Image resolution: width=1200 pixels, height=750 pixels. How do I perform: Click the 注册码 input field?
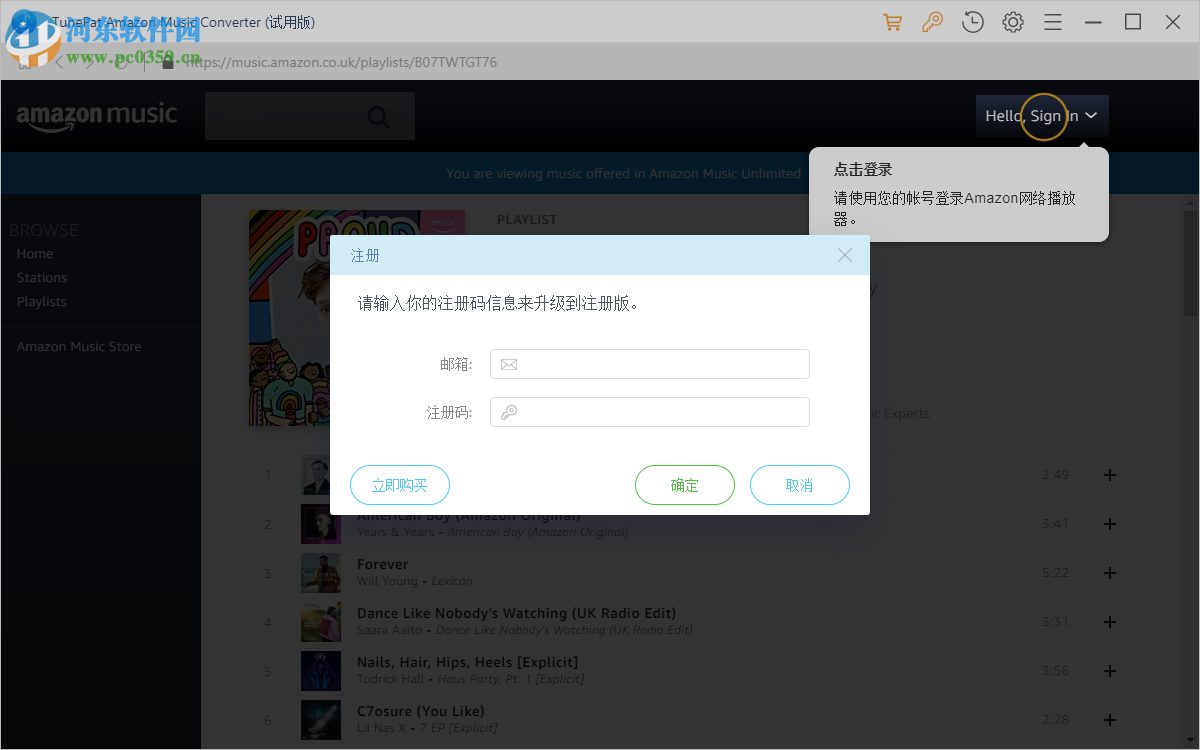click(649, 412)
